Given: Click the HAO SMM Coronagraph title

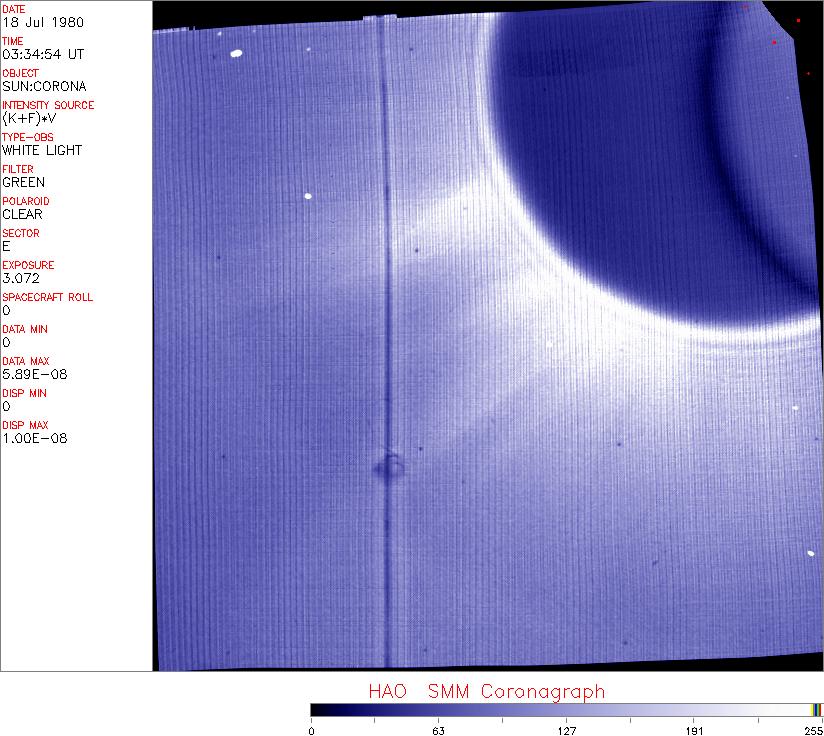Looking at the screenshot, I should point(486,692).
